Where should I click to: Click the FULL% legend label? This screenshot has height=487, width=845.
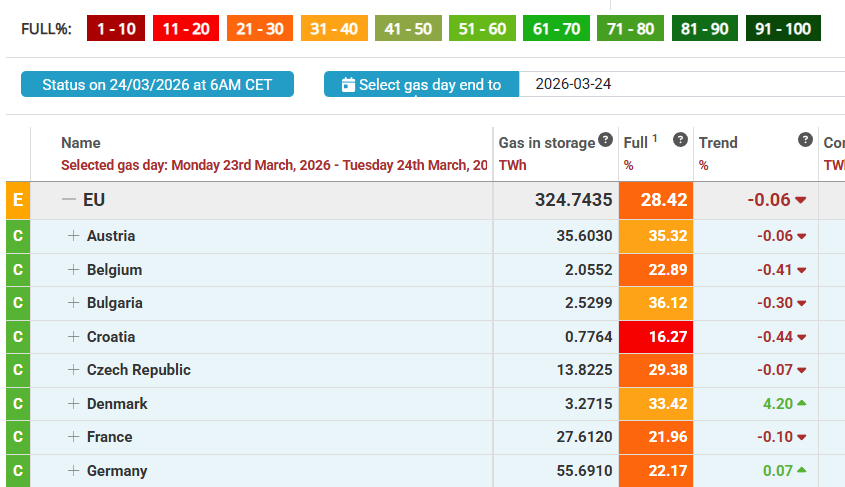point(46,29)
